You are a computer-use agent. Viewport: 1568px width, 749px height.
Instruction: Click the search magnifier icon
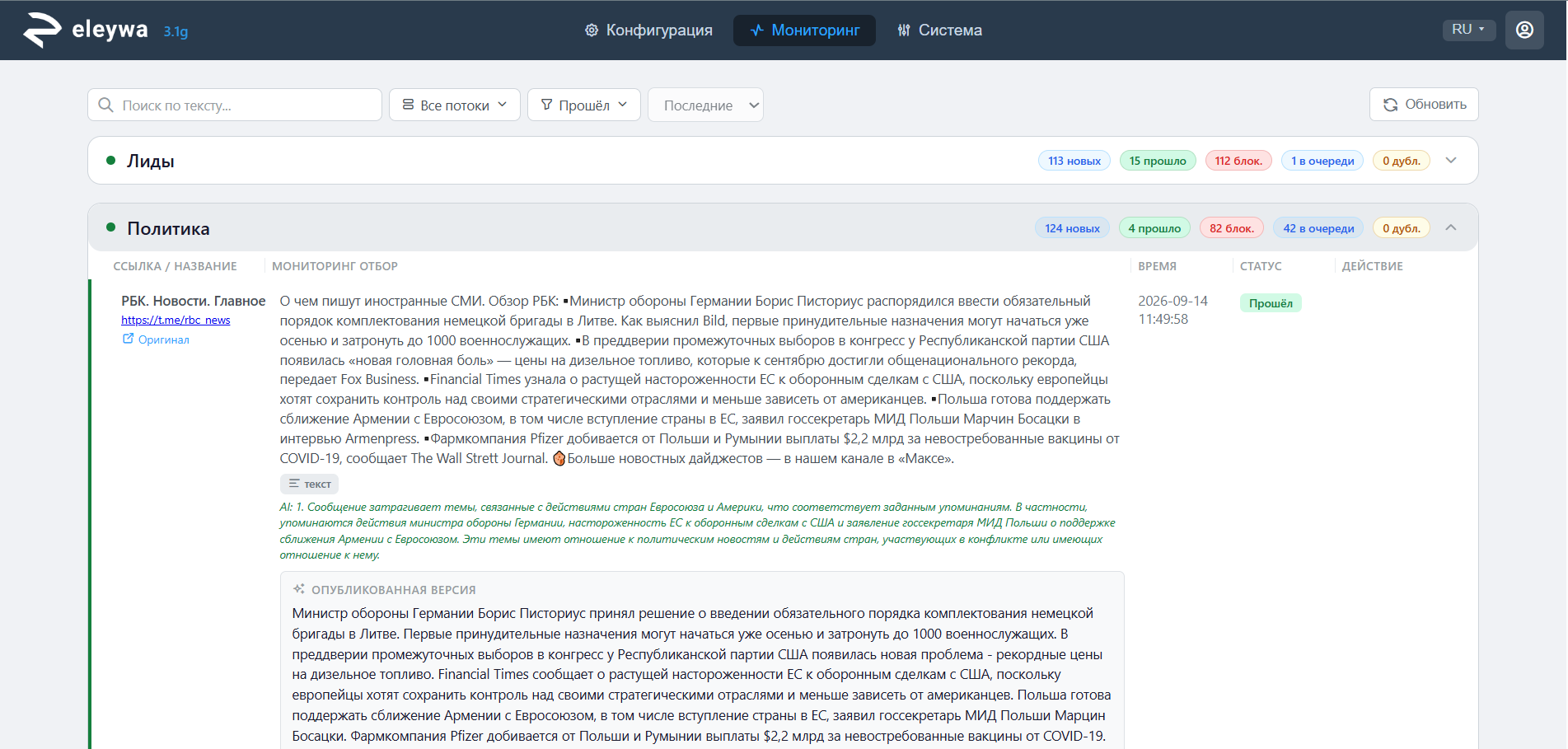click(x=105, y=105)
